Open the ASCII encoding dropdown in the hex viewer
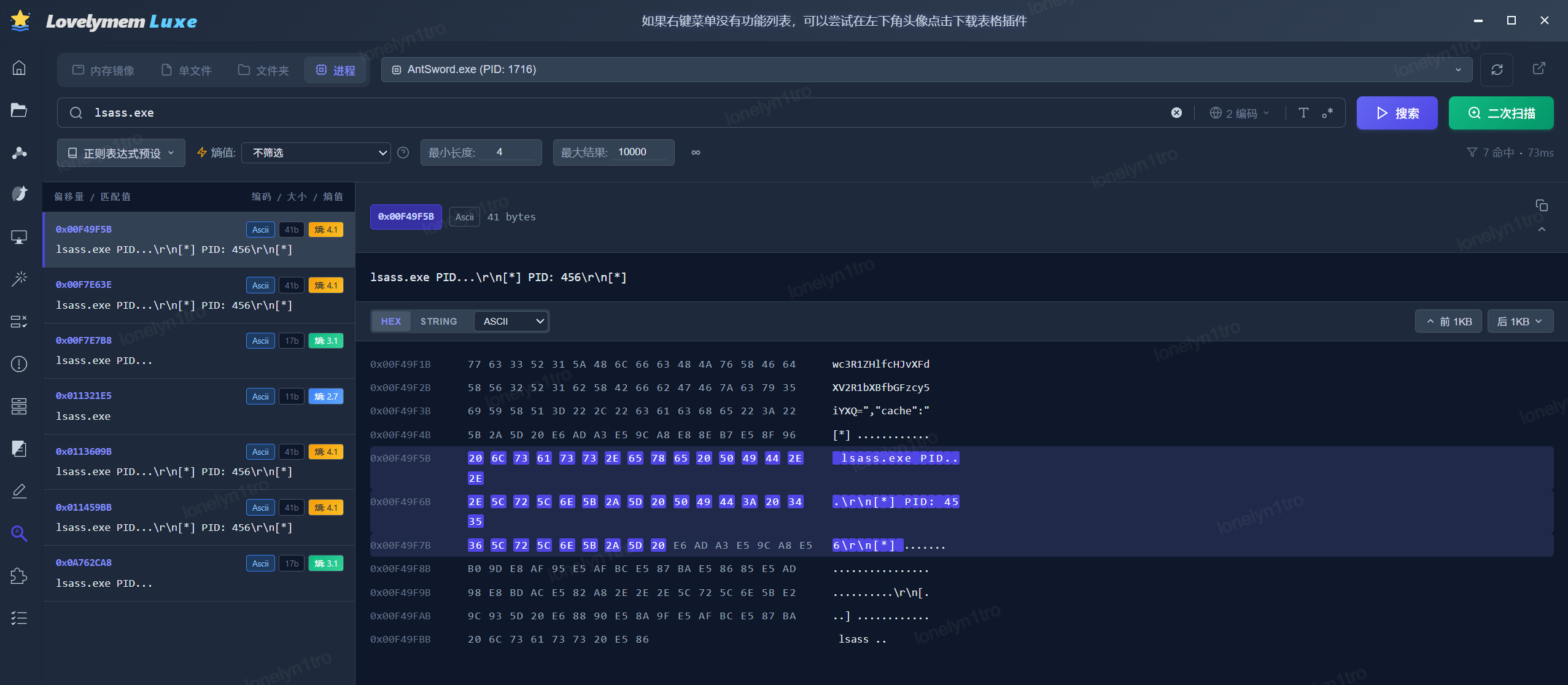 [x=512, y=322]
